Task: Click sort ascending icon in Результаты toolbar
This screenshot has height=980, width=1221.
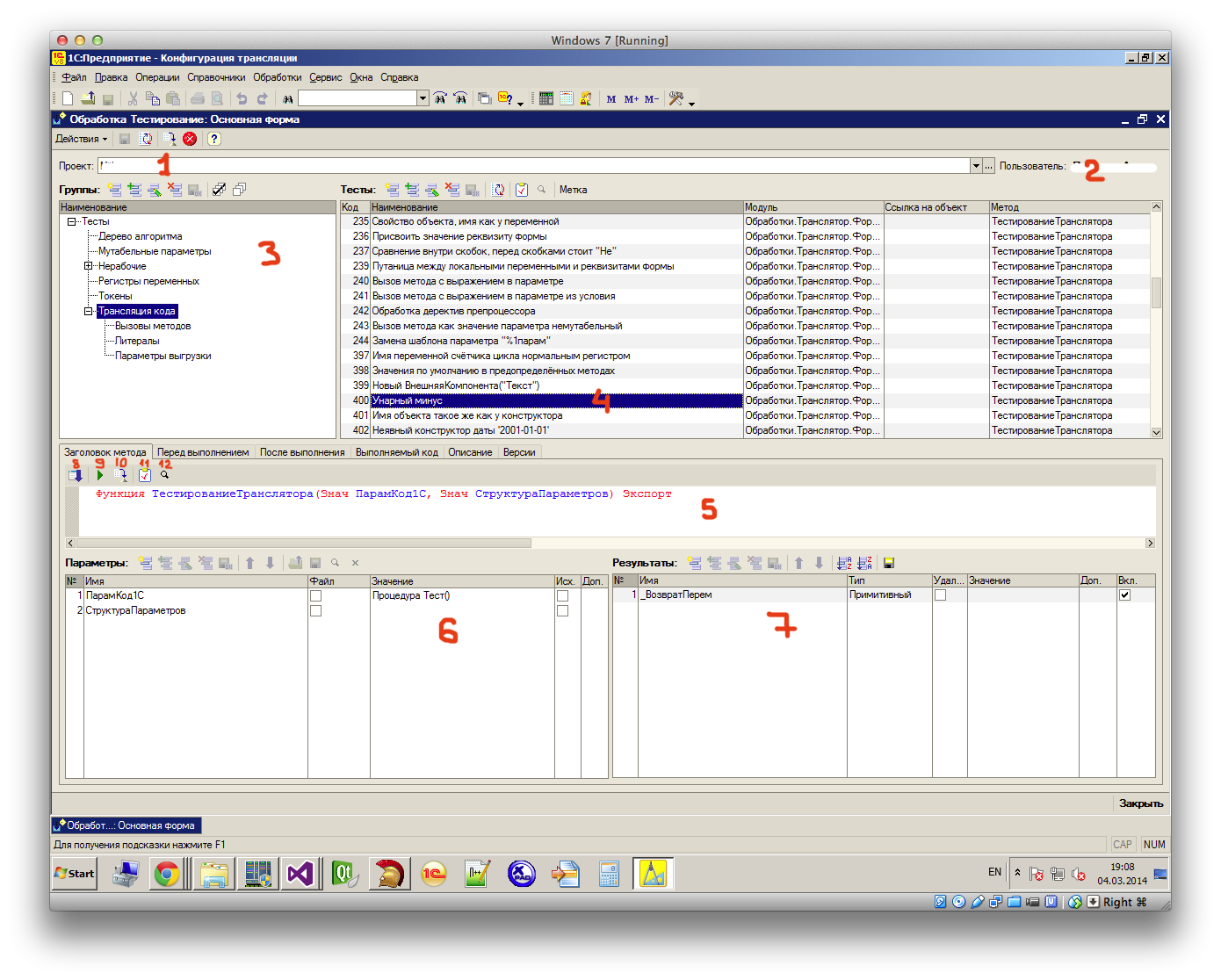Action: (844, 563)
